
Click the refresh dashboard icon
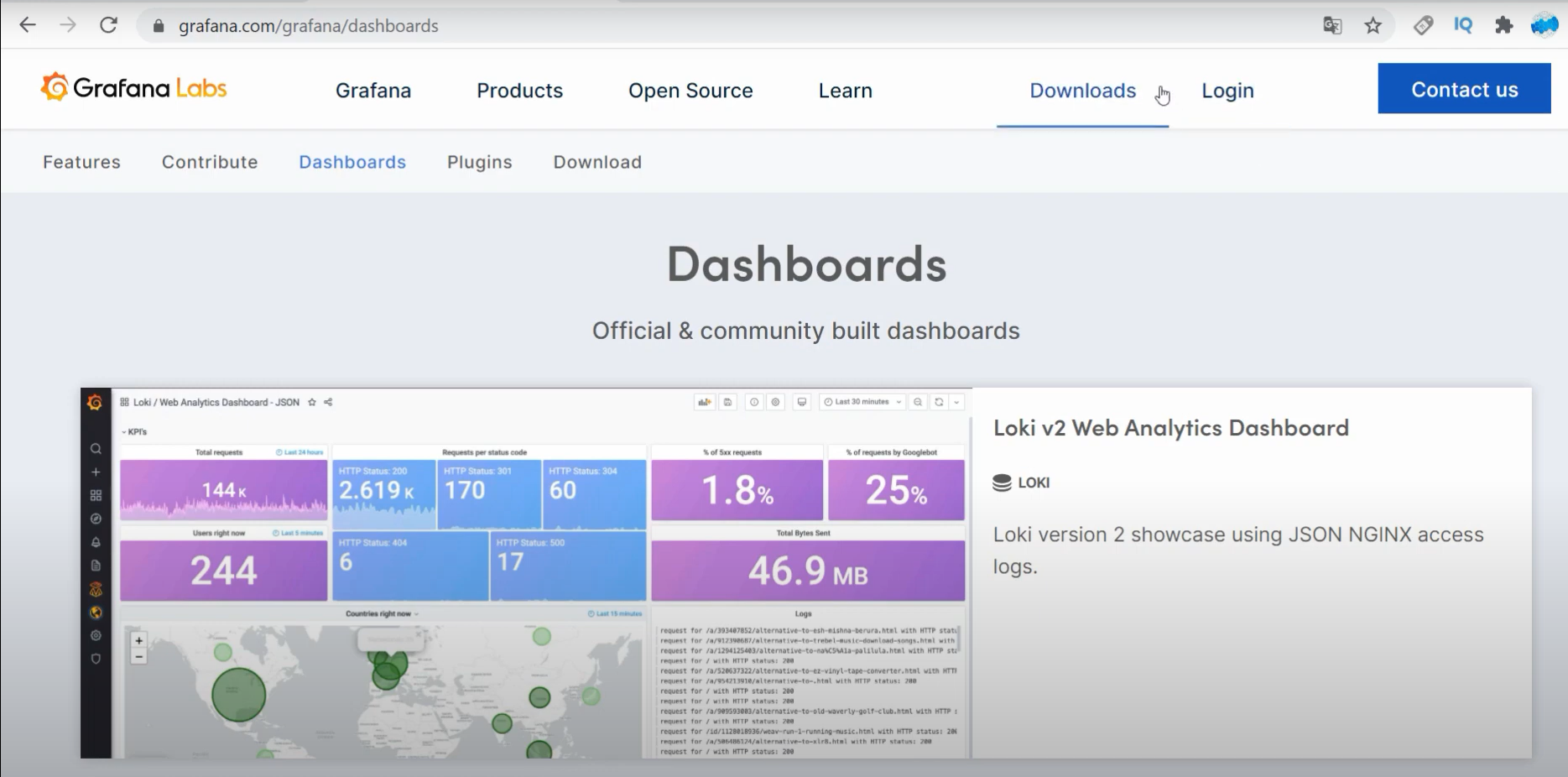coord(939,403)
